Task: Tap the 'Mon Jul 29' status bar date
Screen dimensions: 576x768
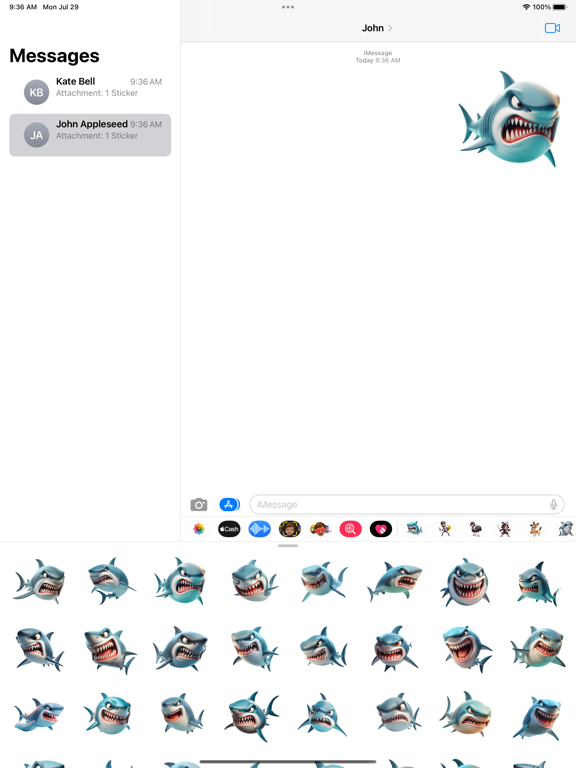Action: (61, 7)
